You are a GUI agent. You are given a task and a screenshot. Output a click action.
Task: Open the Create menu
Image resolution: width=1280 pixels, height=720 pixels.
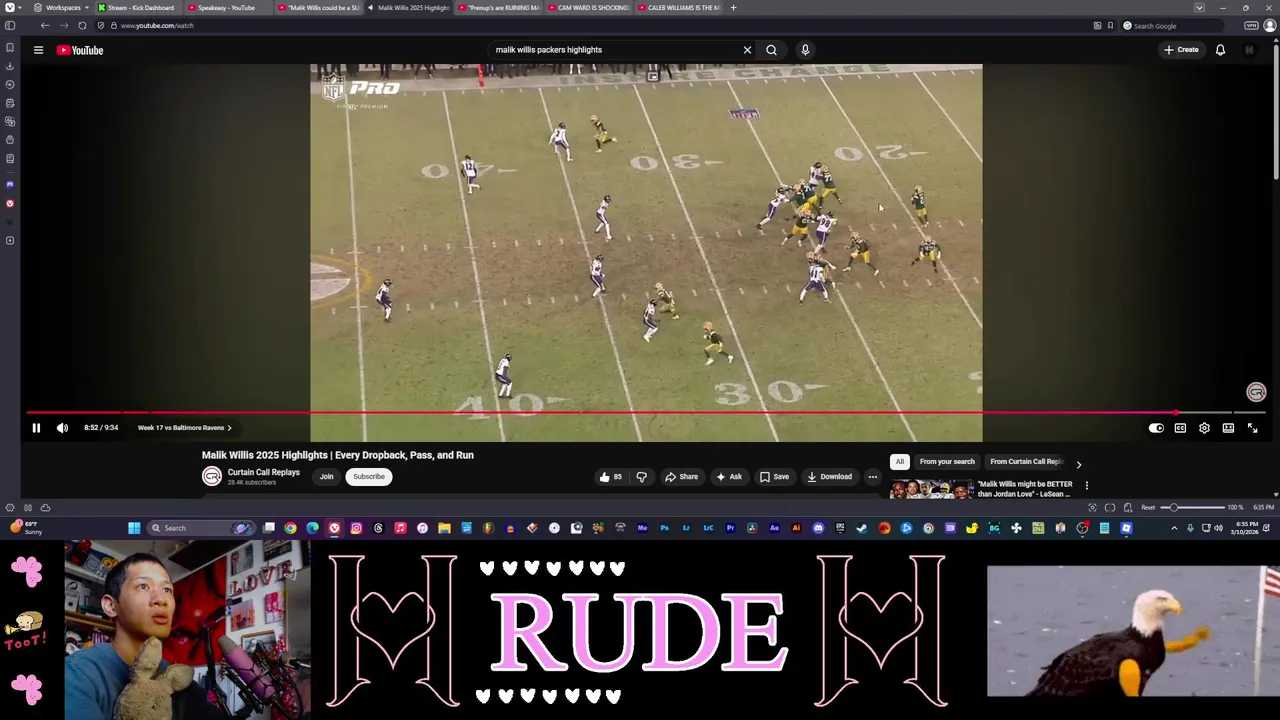coord(1181,50)
